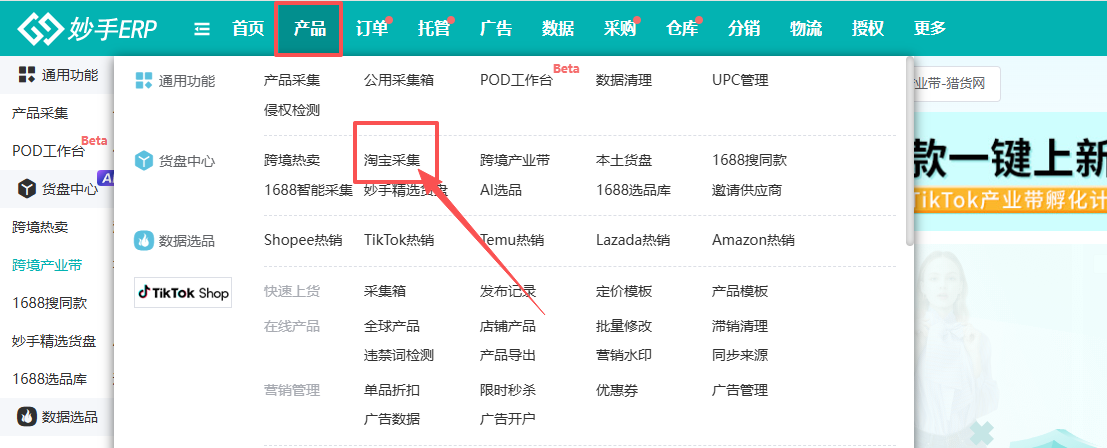Open 侵权检测
1107x448 pixels.
(292, 110)
